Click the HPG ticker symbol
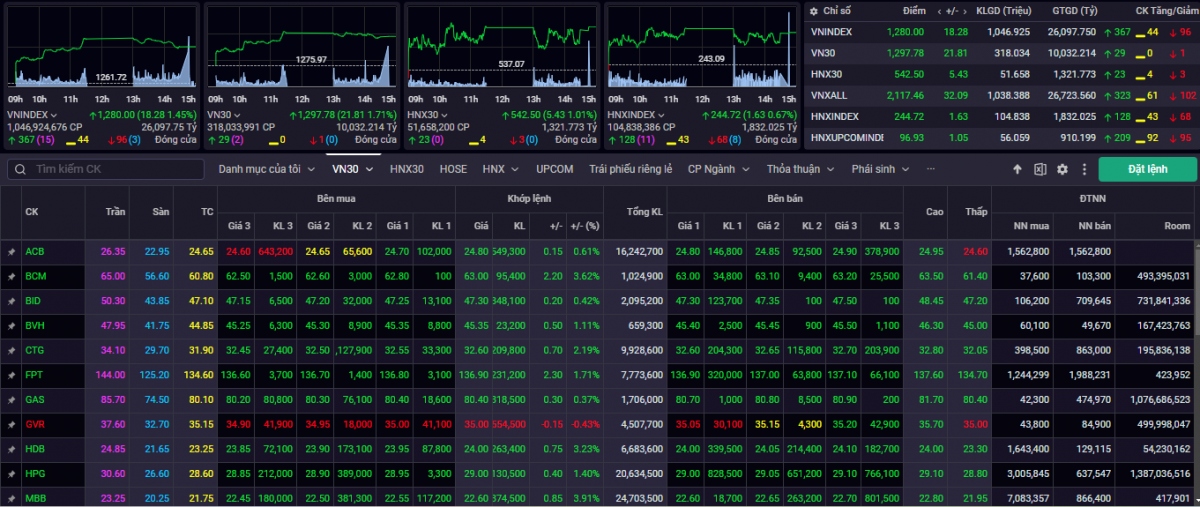 point(35,472)
